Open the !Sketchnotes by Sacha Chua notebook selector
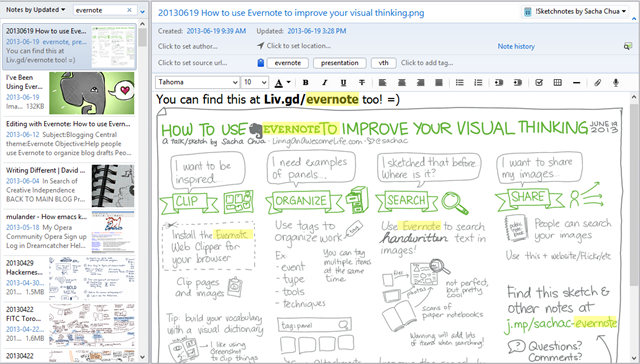Image resolution: width=640 pixels, height=364 pixels. point(575,11)
